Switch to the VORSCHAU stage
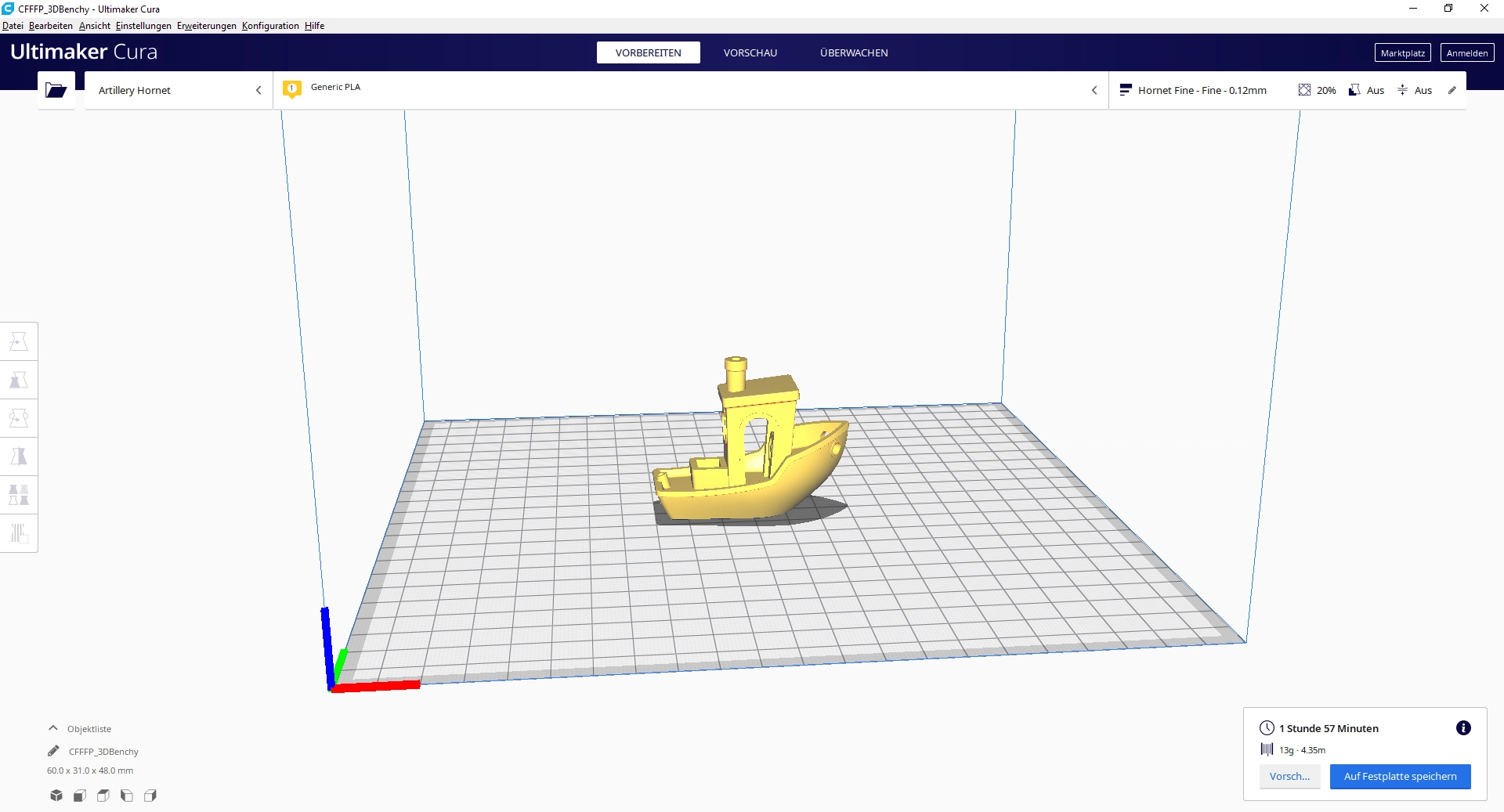This screenshot has height=812, width=1504. click(x=750, y=52)
